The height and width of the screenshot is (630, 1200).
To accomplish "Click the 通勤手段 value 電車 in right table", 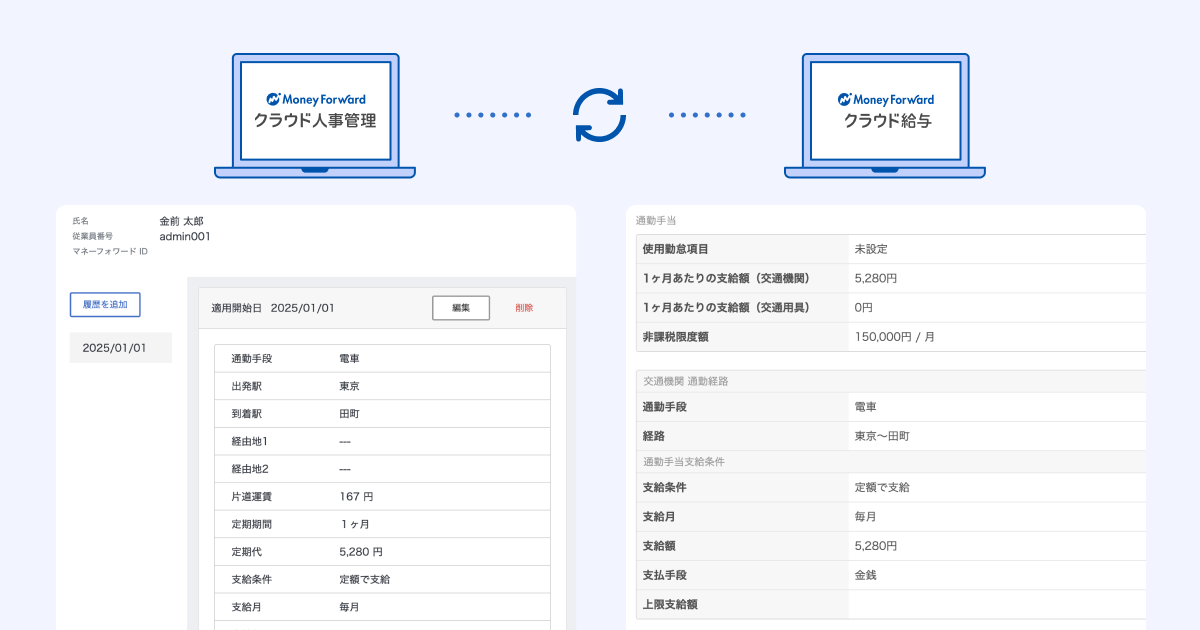I will (x=865, y=407).
